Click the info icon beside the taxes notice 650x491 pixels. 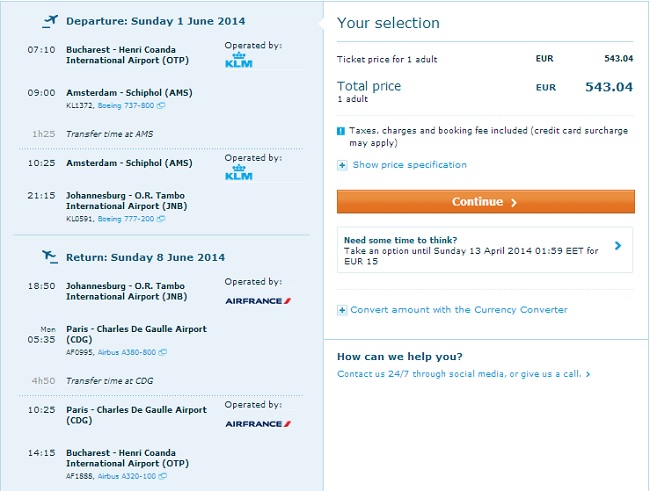pos(342,131)
